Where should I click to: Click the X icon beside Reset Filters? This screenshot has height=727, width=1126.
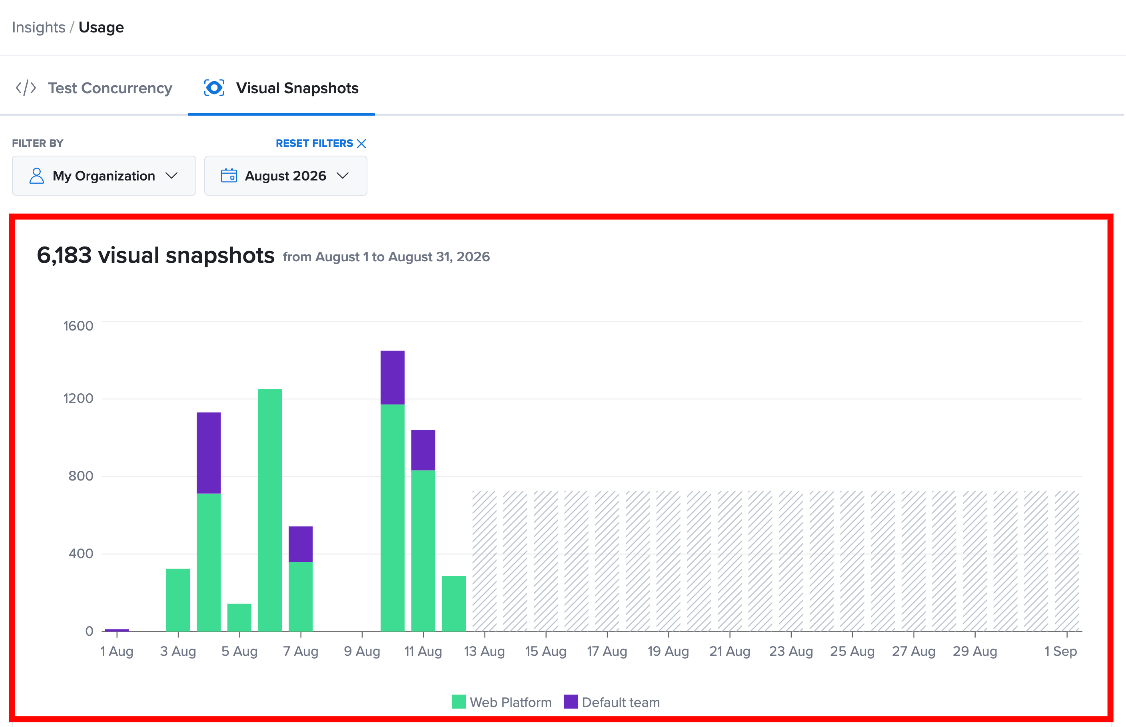tap(361, 144)
